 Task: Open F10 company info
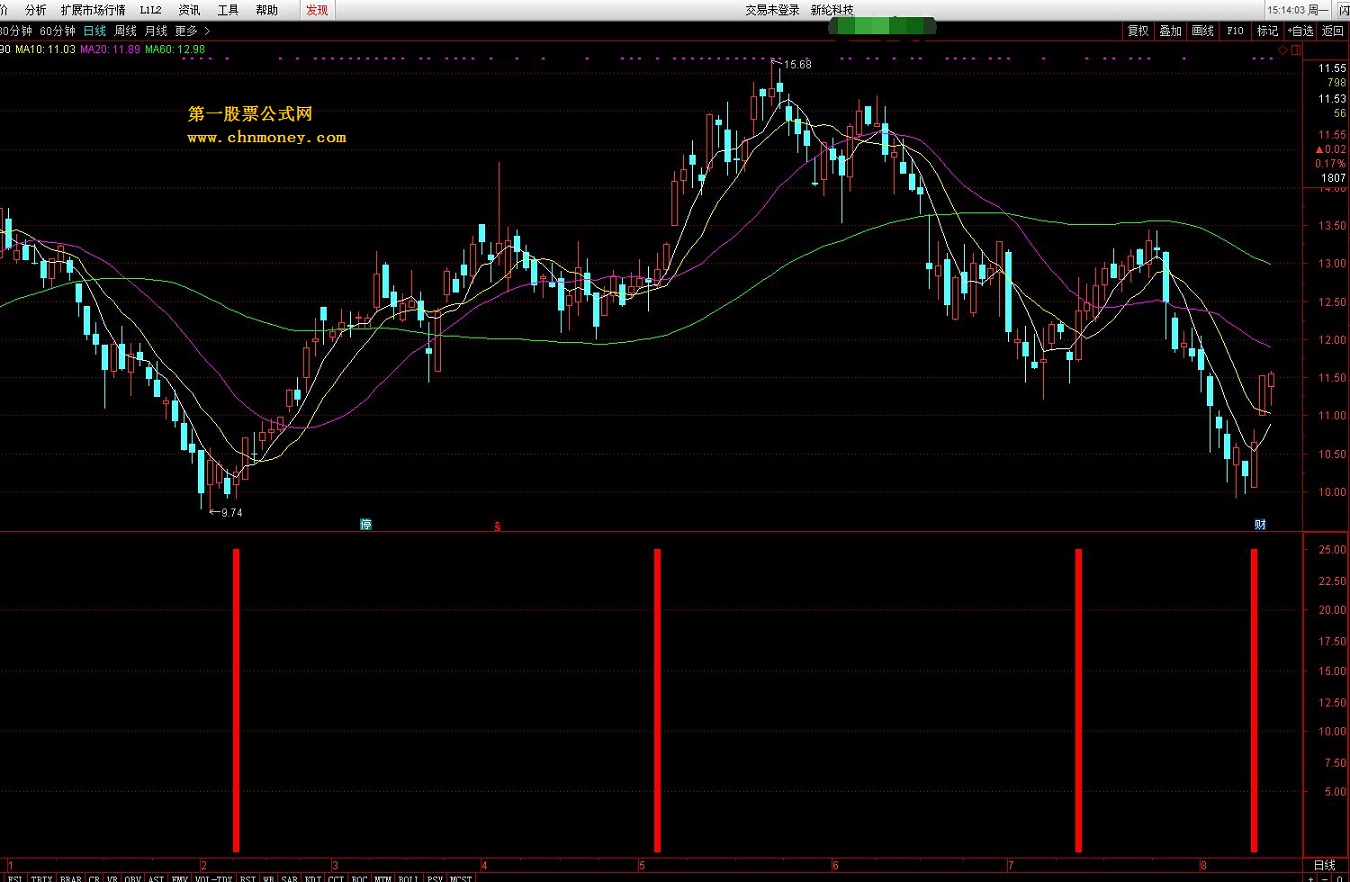point(1235,31)
